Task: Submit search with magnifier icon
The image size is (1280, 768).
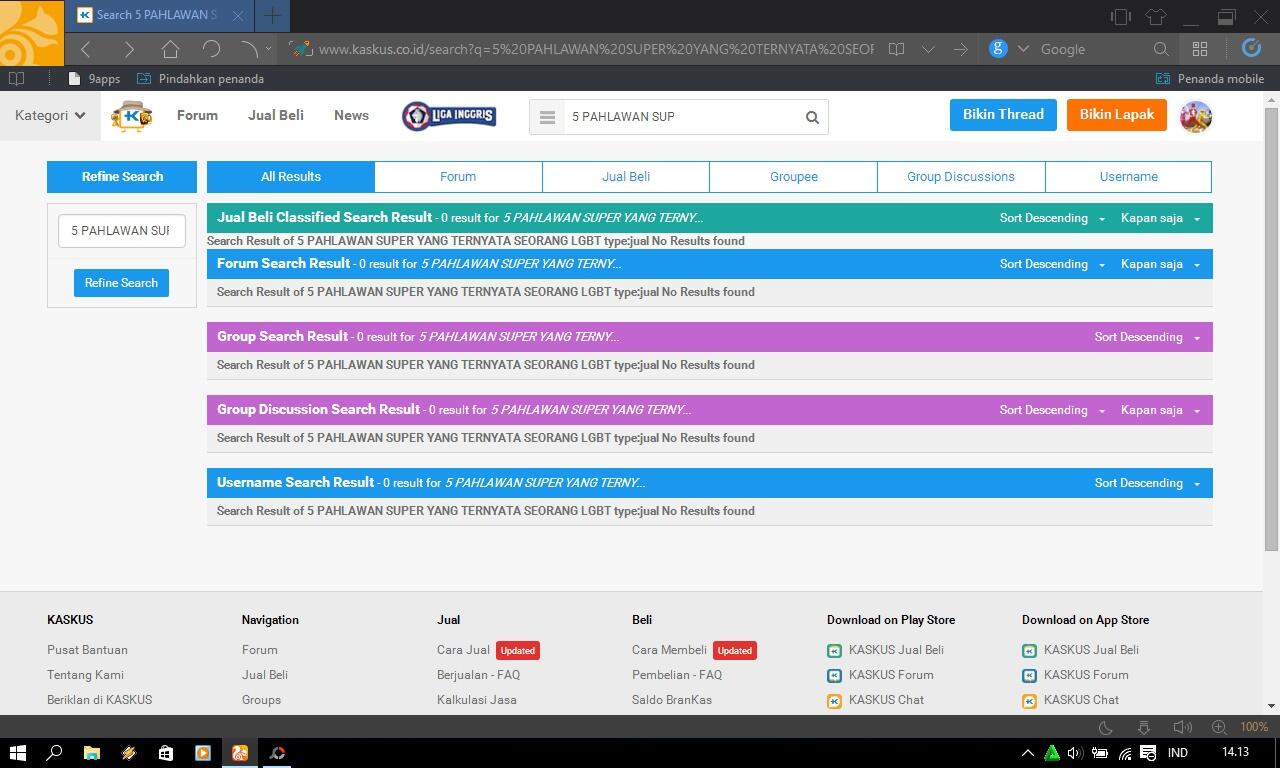Action: pos(812,117)
